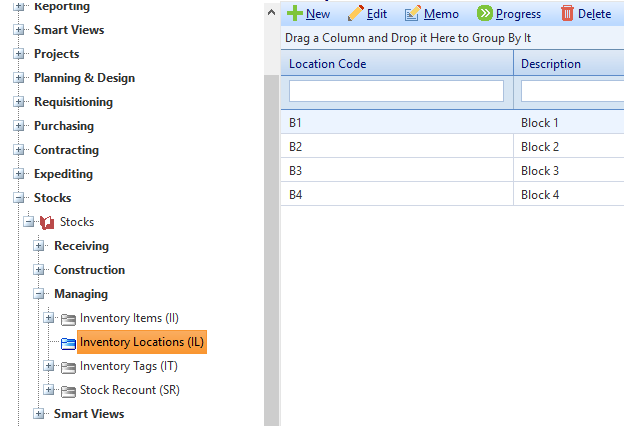Click the scroll up arrow
This screenshot has width=624, height=426.
coord(271,12)
